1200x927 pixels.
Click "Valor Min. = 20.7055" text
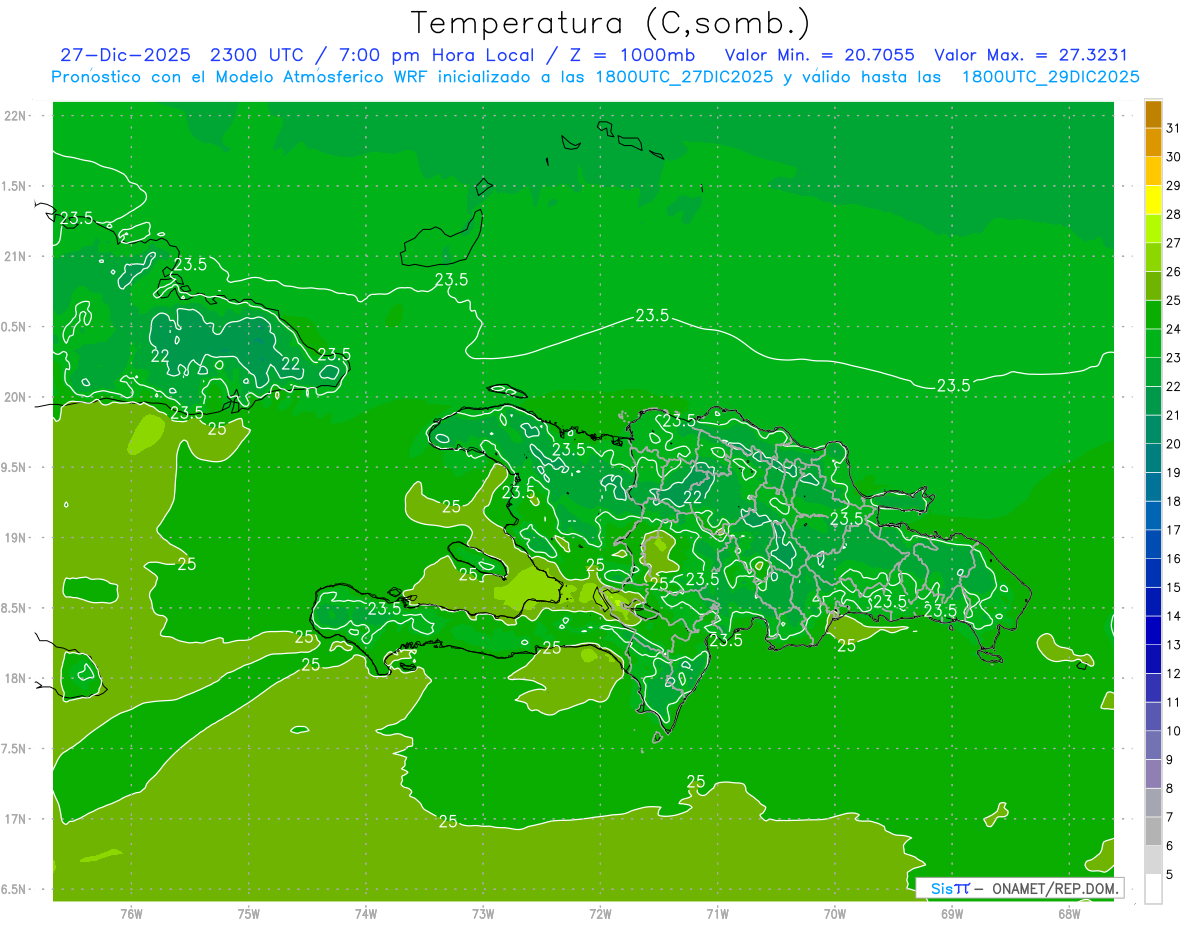pyautogui.click(x=819, y=56)
